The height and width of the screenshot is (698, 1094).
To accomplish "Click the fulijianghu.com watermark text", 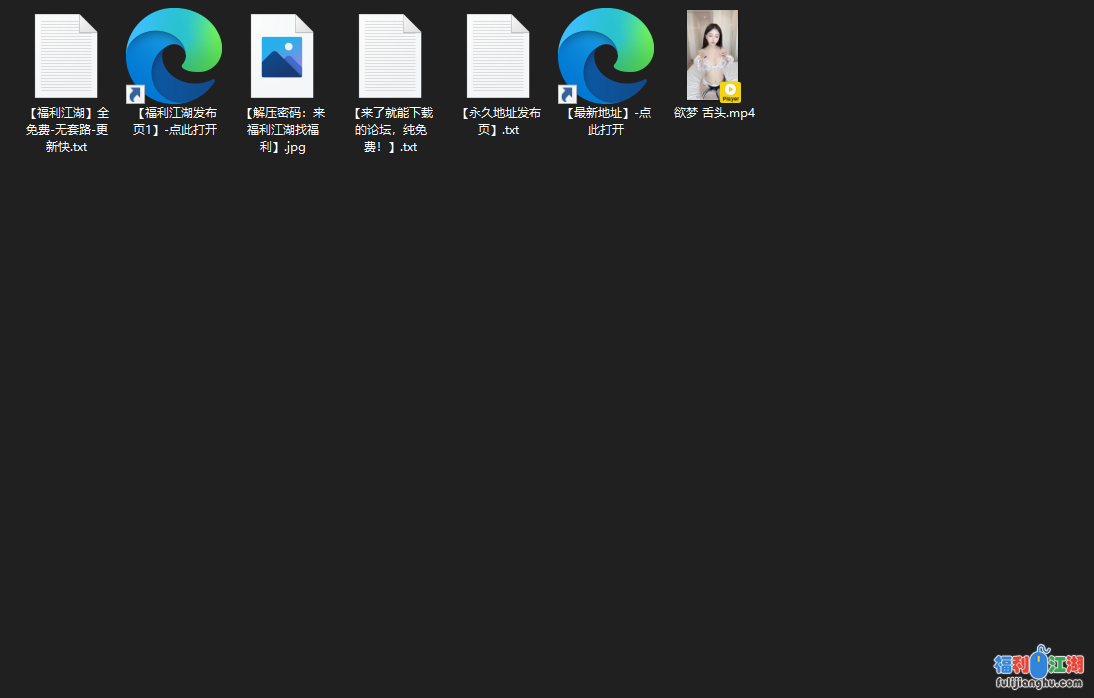I will point(1038,683).
